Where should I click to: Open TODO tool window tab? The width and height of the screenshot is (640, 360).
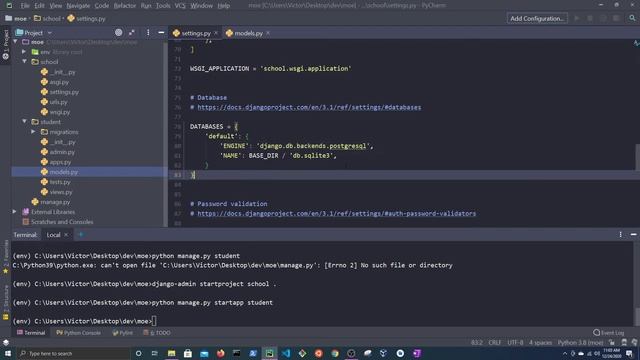coord(157,333)
